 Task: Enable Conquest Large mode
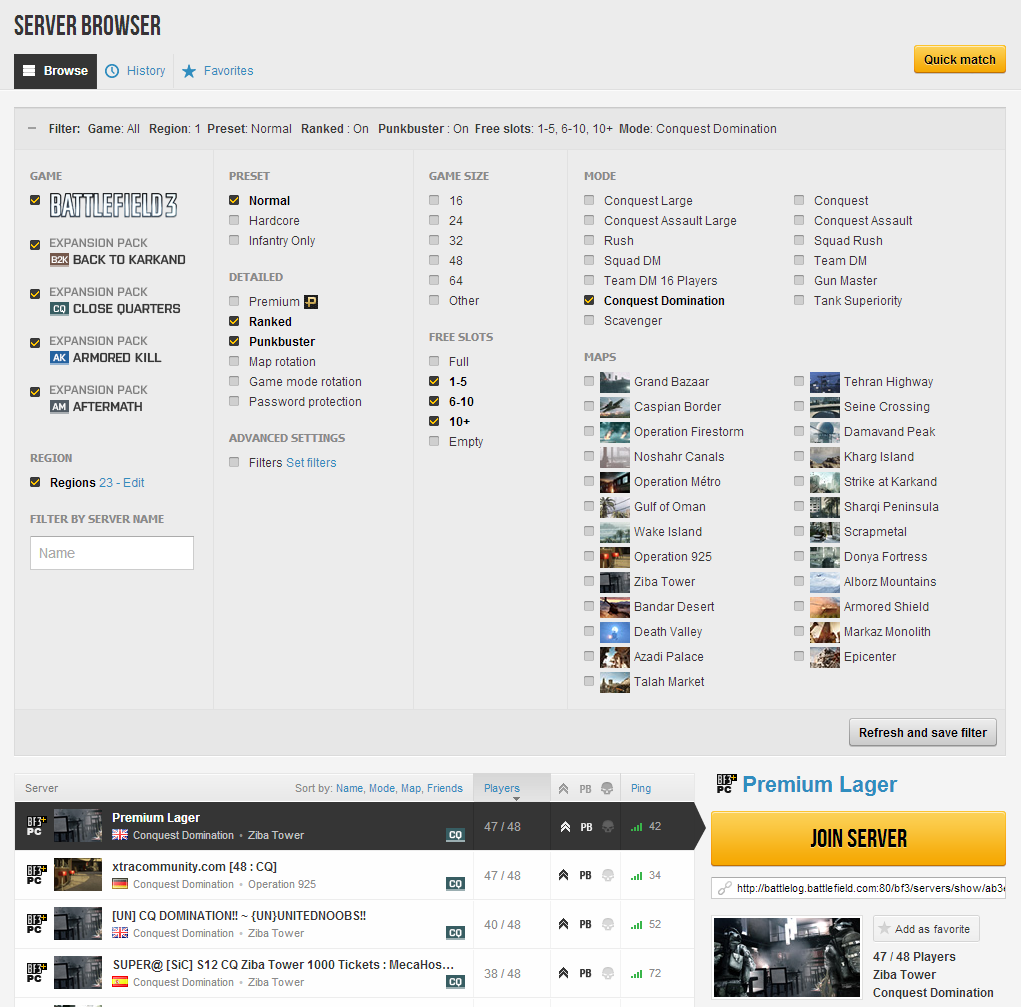click(x=589, y=200)
